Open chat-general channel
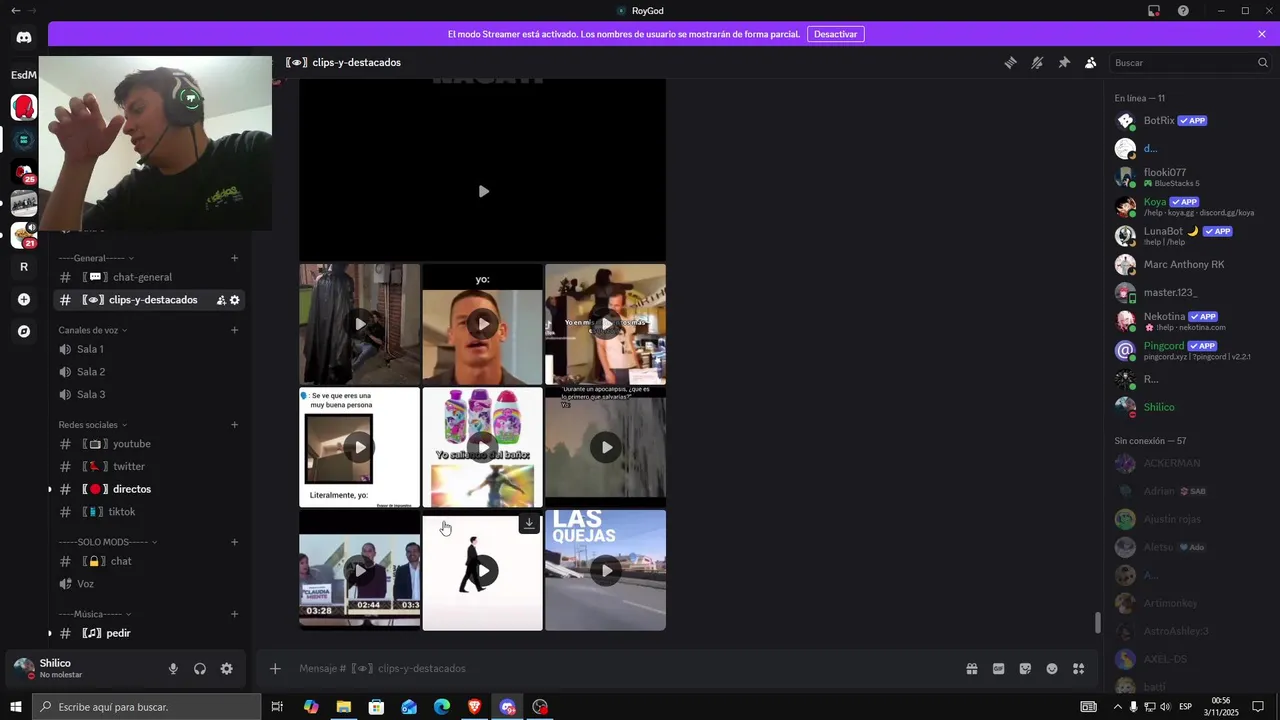 coord(150,277)
